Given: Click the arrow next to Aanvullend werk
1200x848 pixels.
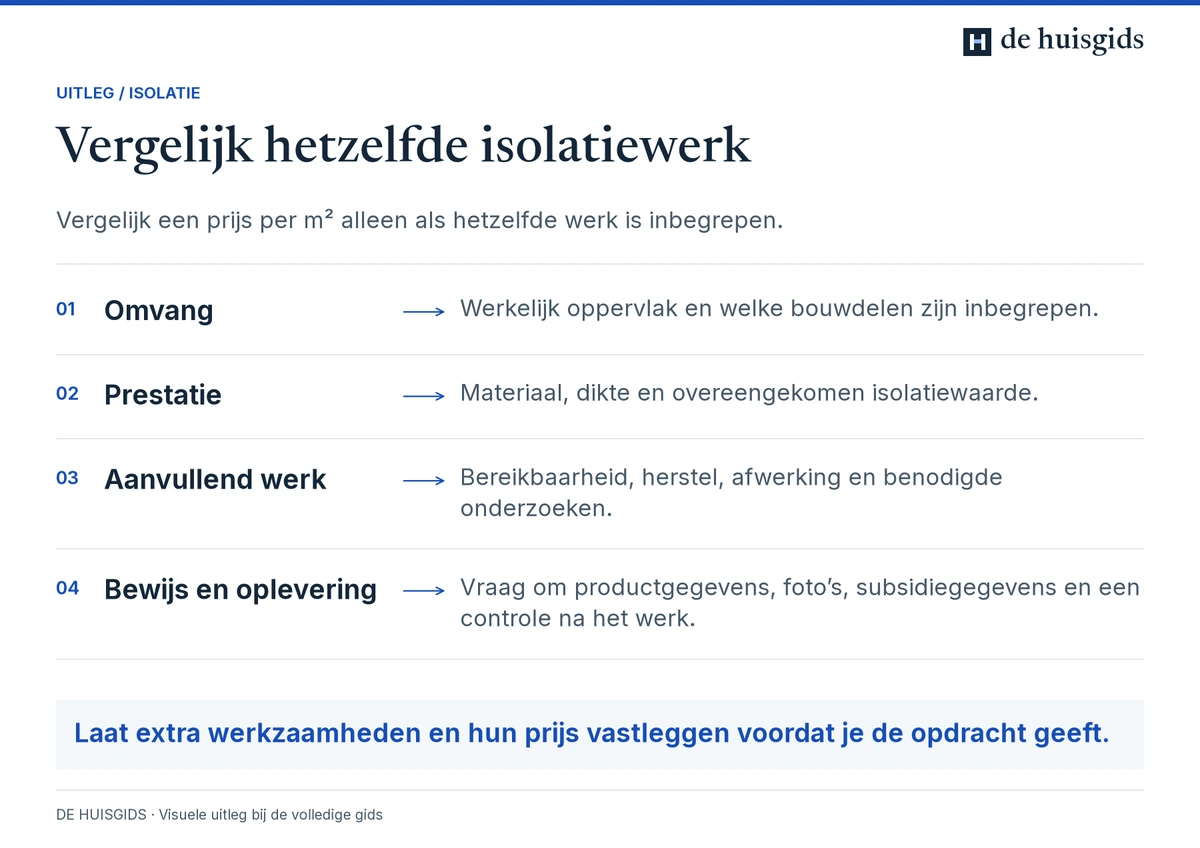Looking at the screenshot, I should 424,481.
